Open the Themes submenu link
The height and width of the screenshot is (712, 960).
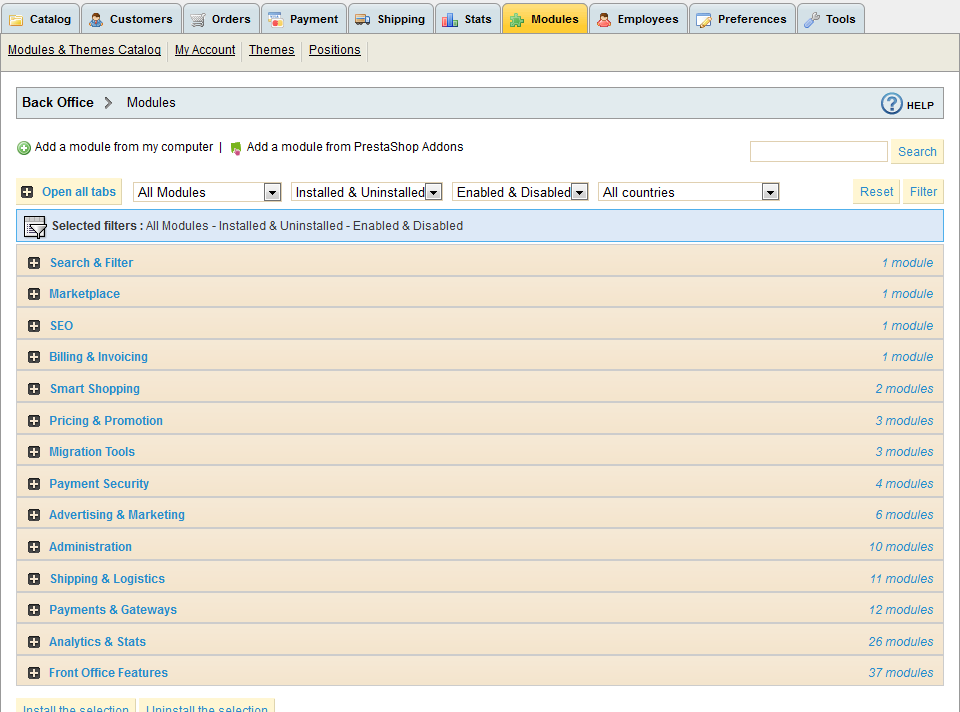tap(271, 50)
